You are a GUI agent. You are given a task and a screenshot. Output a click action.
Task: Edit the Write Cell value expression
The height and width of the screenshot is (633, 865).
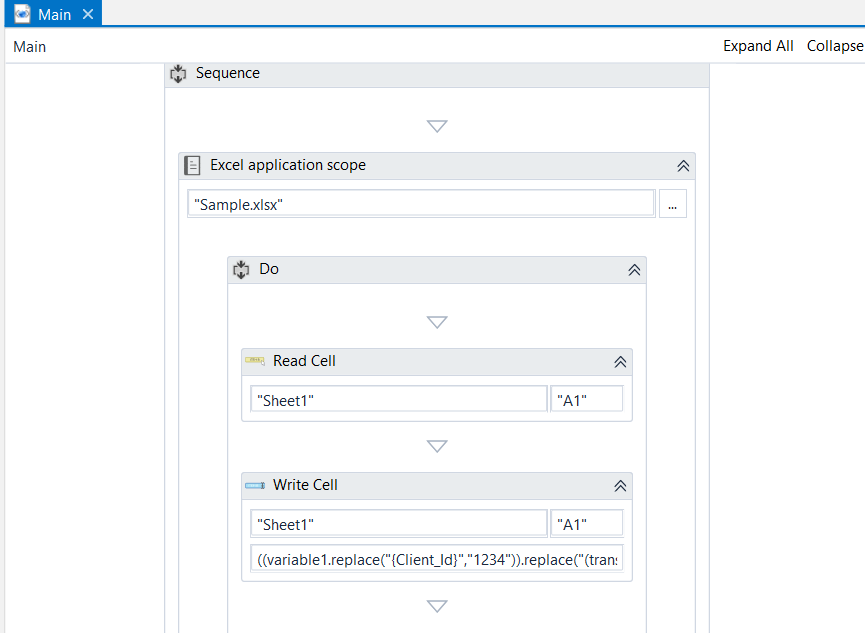pos(440,560)
